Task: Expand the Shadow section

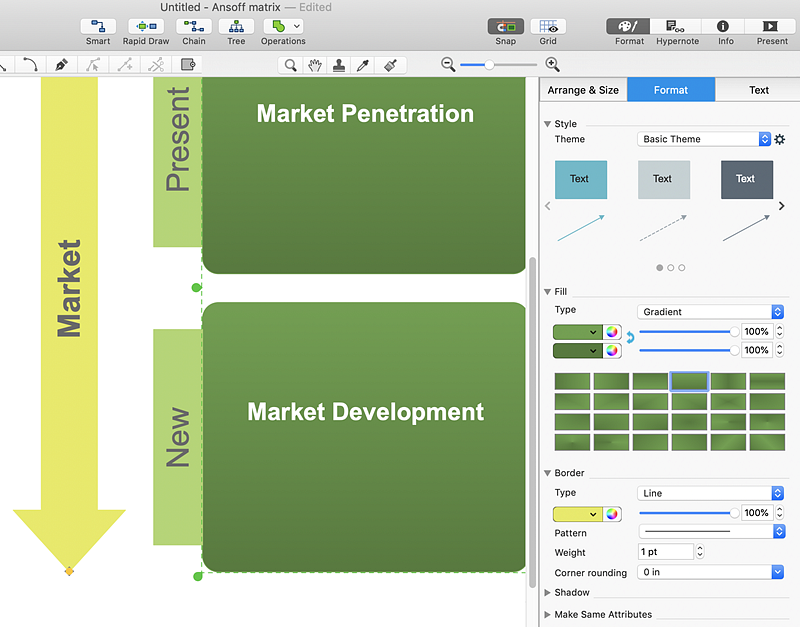Action: coord(548,593)
